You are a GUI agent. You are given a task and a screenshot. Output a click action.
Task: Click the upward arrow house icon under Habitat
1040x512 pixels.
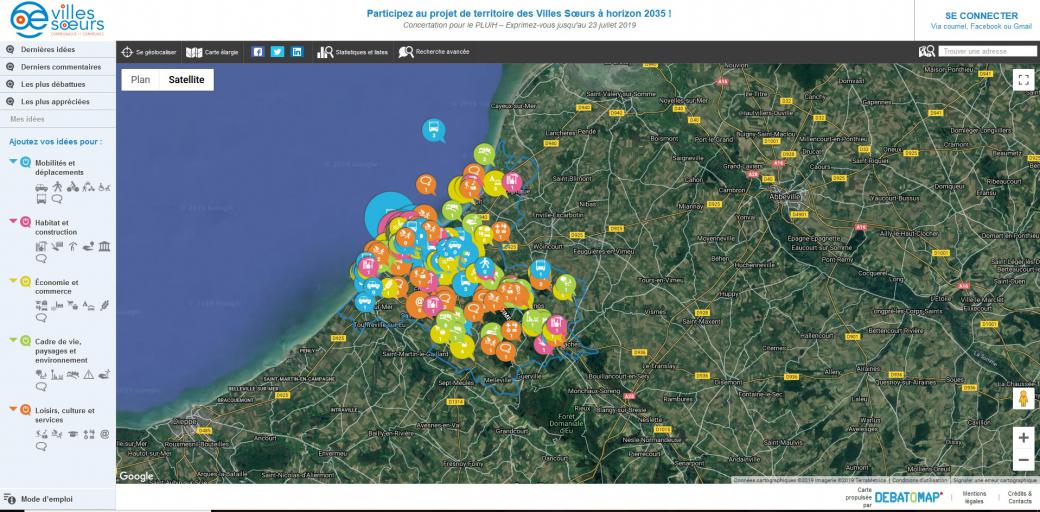pyautogui.click(x=73, y=247)
